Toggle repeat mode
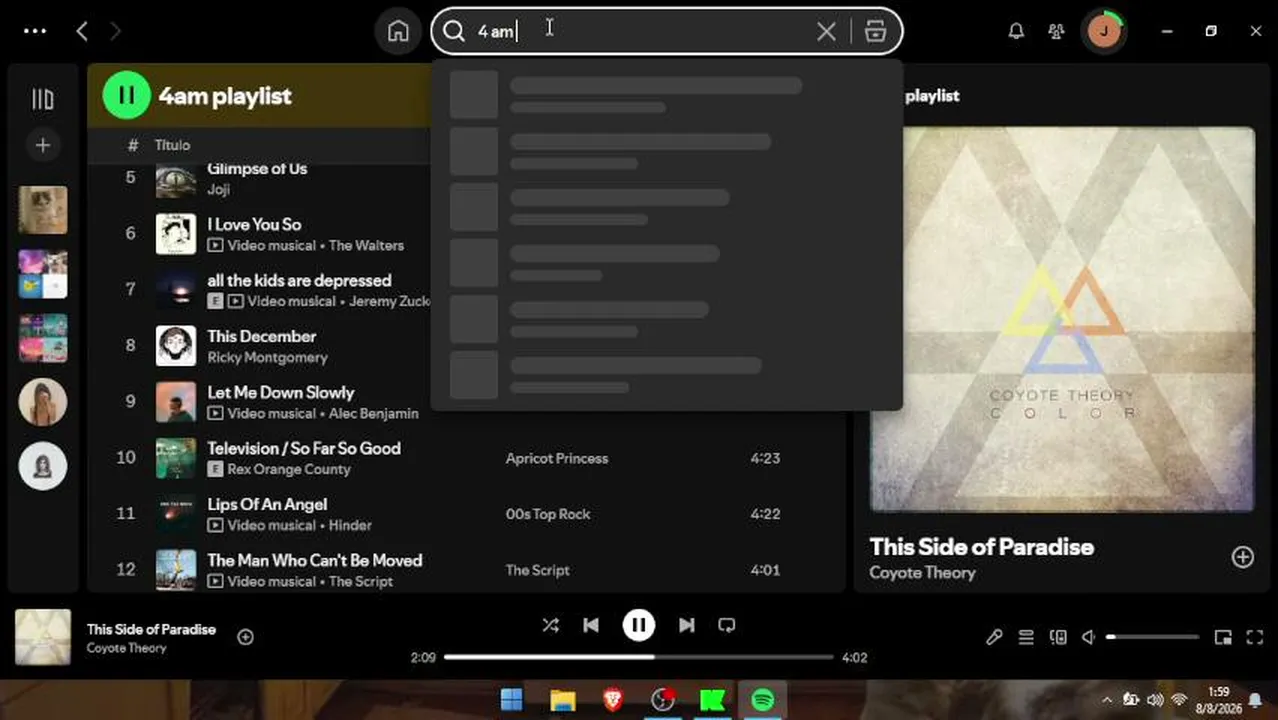The width and height of the screenshot is (1278, 720). pos(727,625)
